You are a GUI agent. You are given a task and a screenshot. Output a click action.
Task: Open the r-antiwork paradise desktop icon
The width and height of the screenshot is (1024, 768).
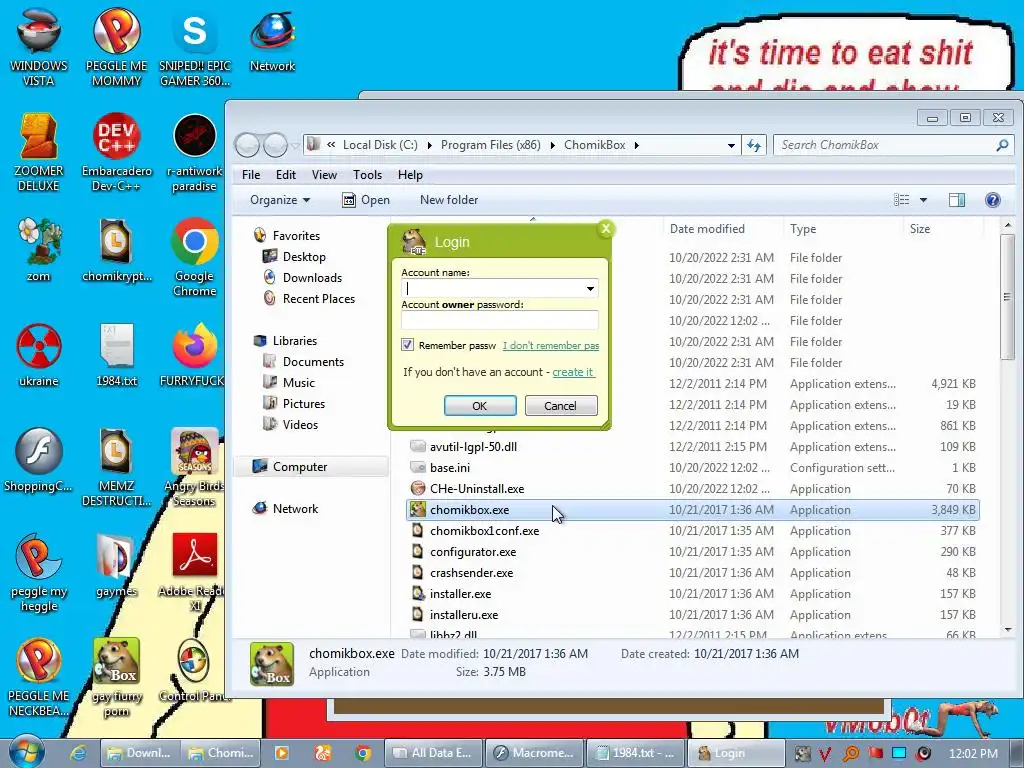(x=195, y=152)
